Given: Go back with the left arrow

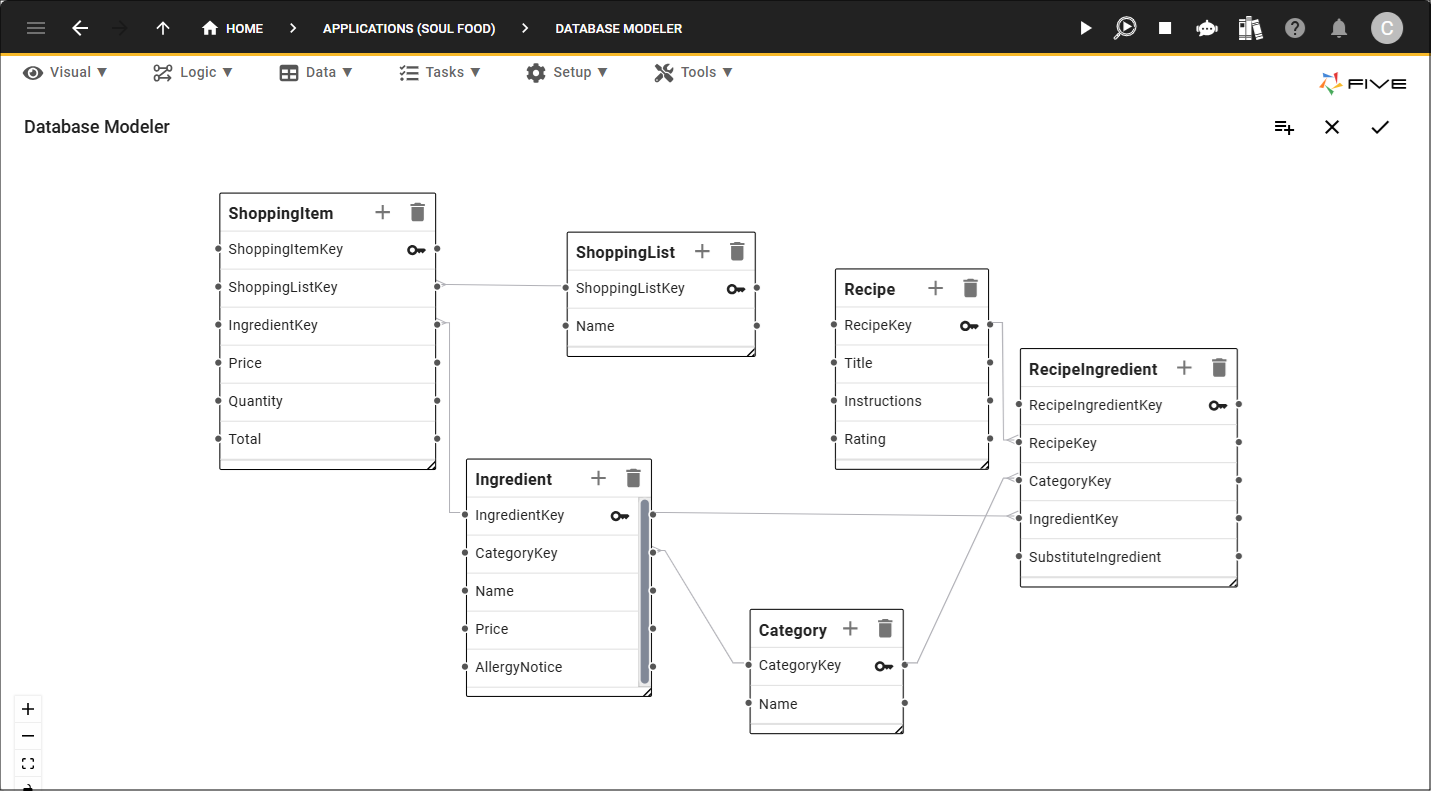Looking at the screenshot, I should tap(80, 28).
